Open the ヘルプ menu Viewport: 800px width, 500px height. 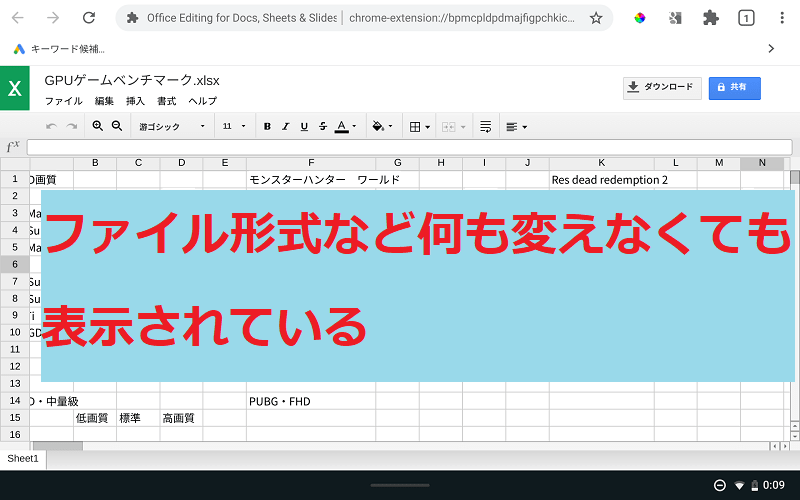coord(203,101)
